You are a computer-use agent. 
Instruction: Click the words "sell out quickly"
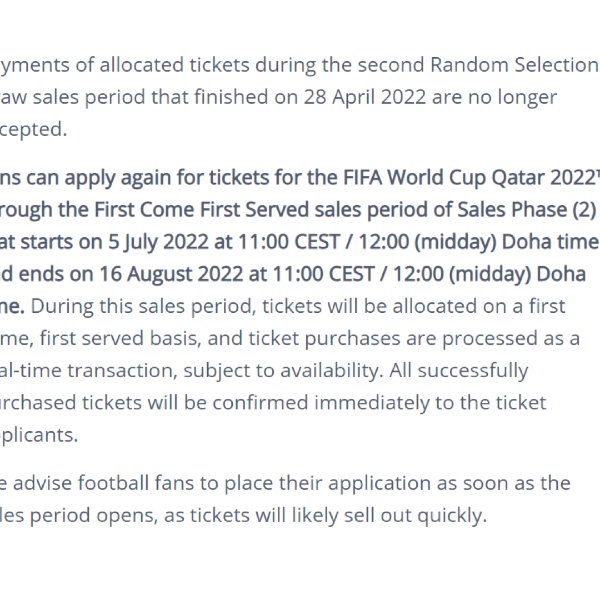point(416,515)
